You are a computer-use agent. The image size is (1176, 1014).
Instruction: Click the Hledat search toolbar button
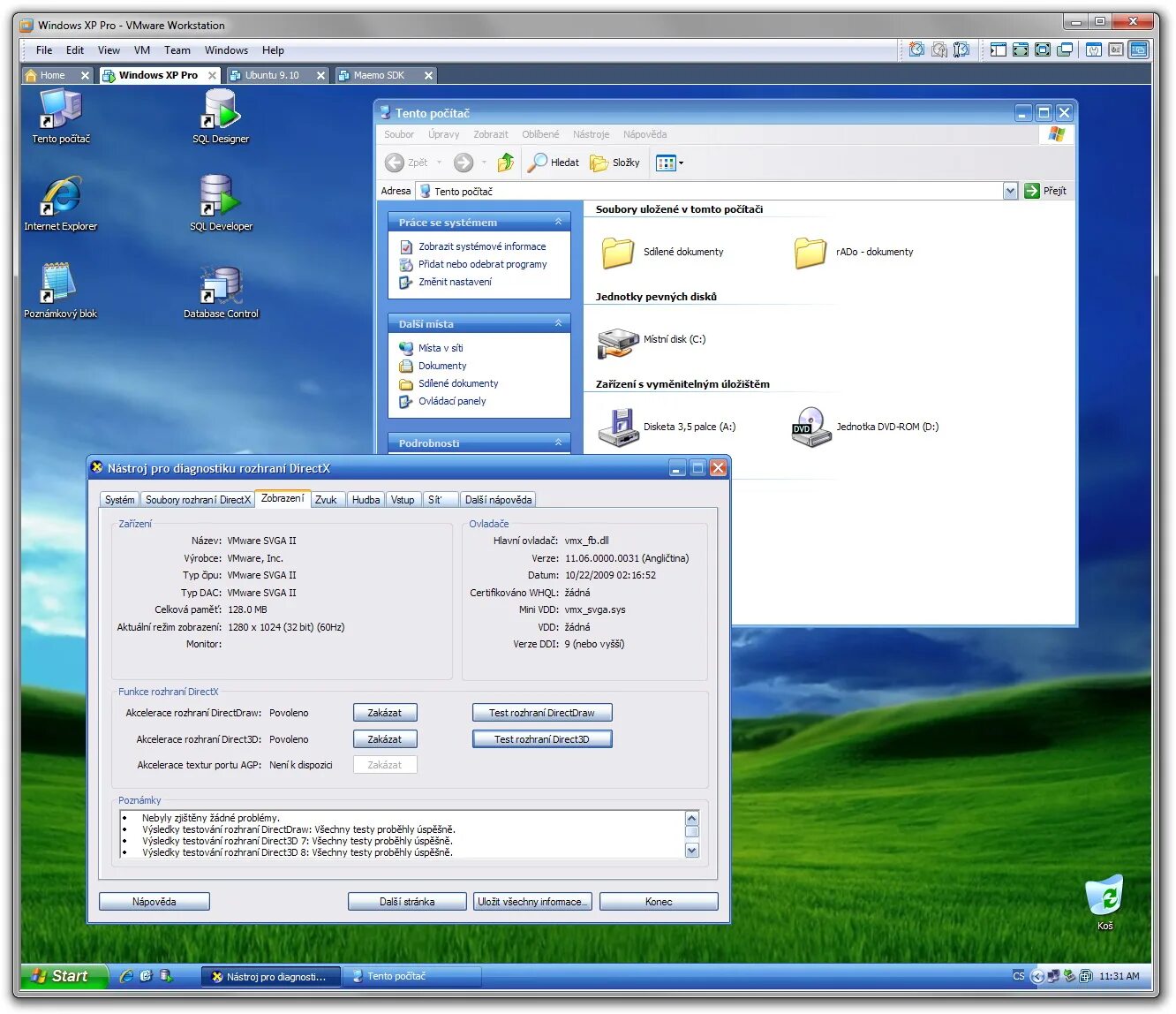tap(554, 163)
